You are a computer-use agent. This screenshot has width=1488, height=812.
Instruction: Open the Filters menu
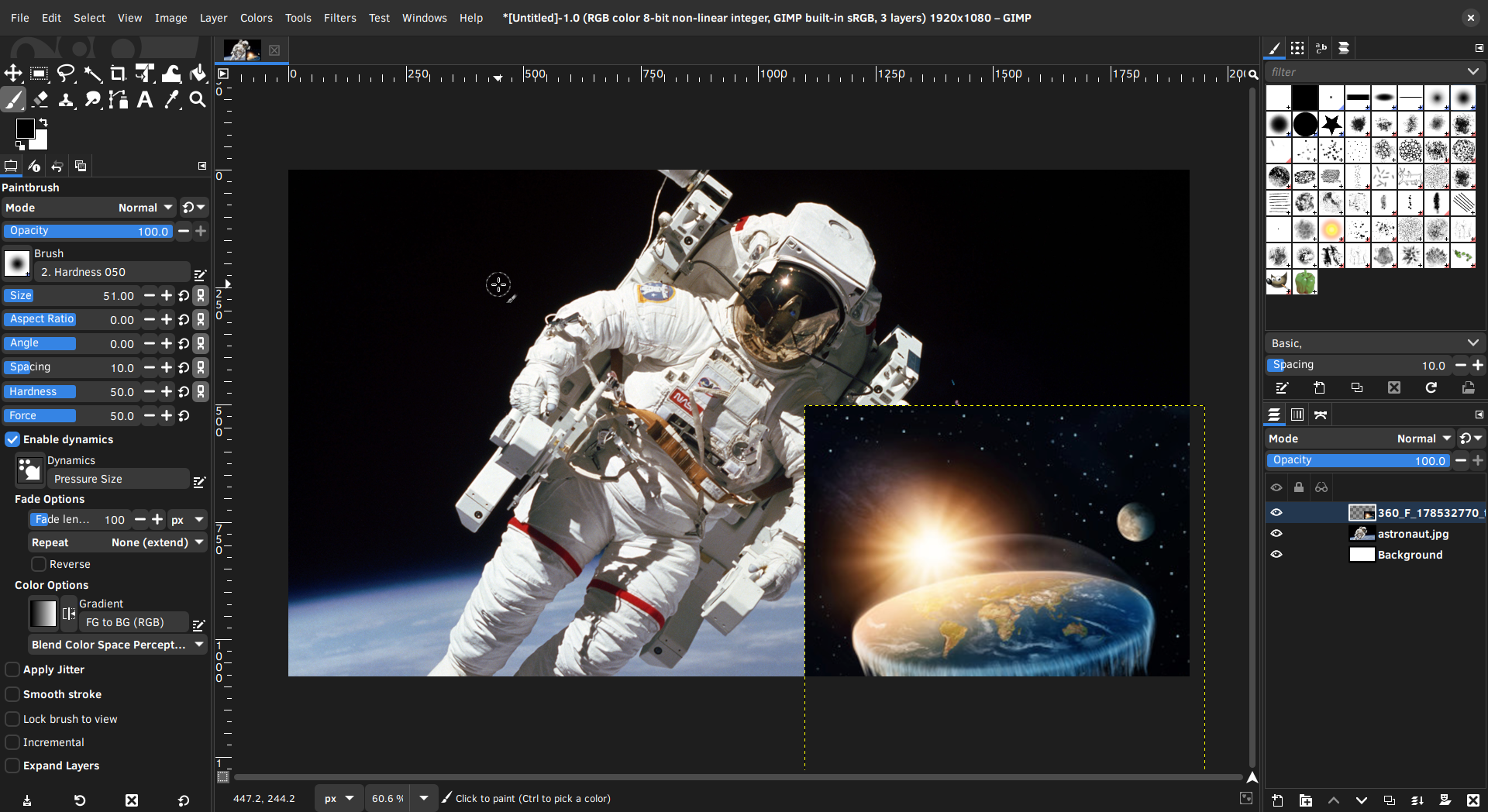(x=339, y=18)
